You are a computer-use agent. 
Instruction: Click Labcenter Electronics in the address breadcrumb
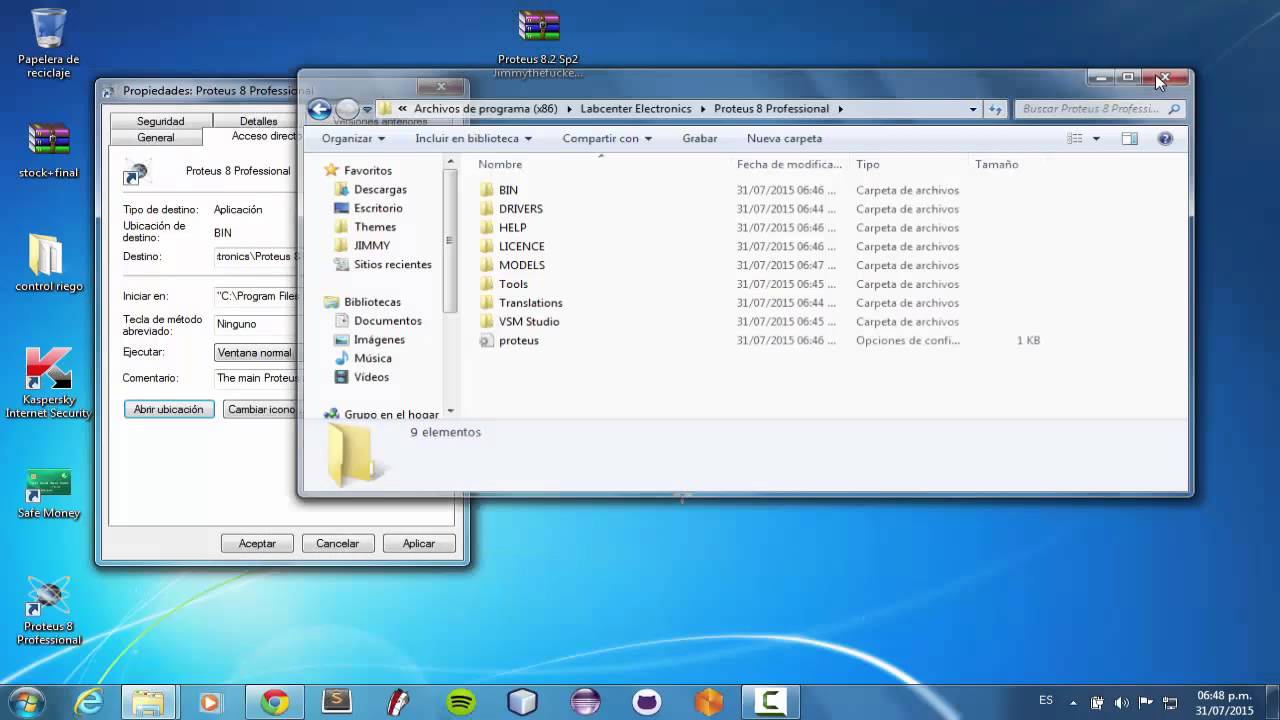636,109
